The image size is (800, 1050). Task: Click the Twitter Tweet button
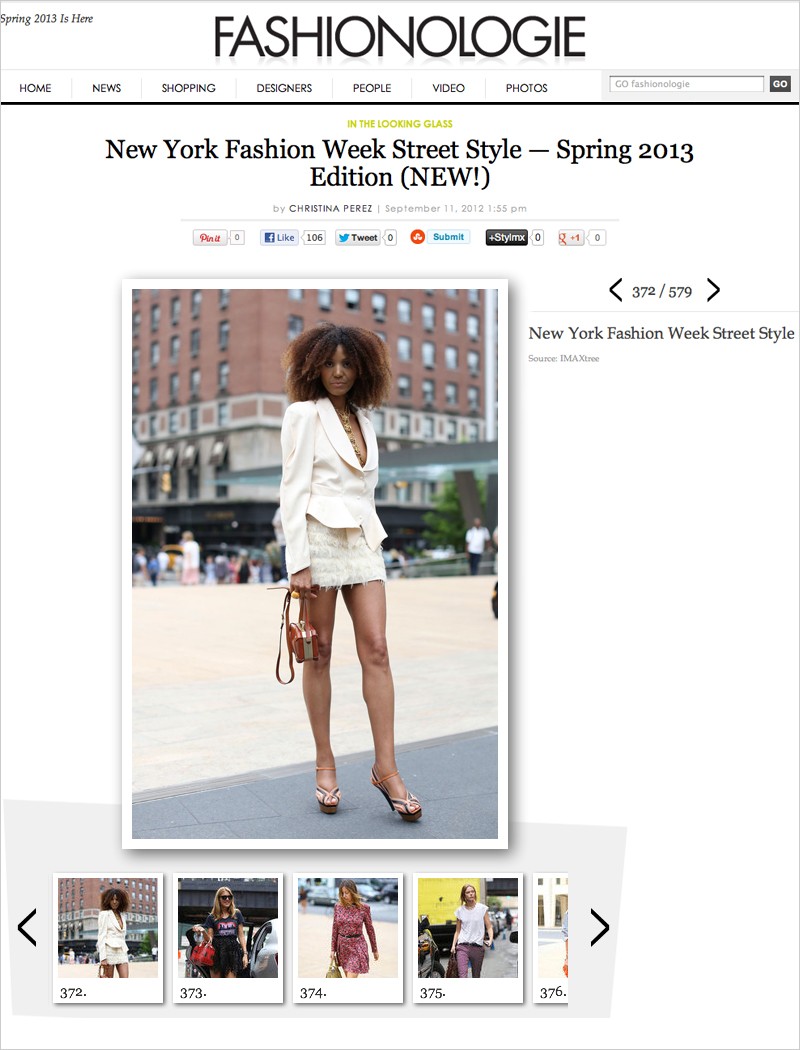pos(357,237)
